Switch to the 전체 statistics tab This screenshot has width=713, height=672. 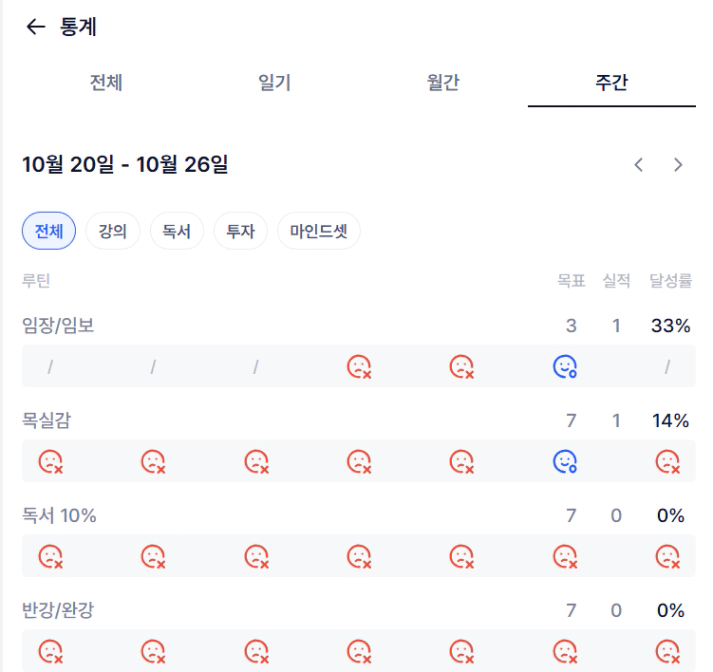106,83
